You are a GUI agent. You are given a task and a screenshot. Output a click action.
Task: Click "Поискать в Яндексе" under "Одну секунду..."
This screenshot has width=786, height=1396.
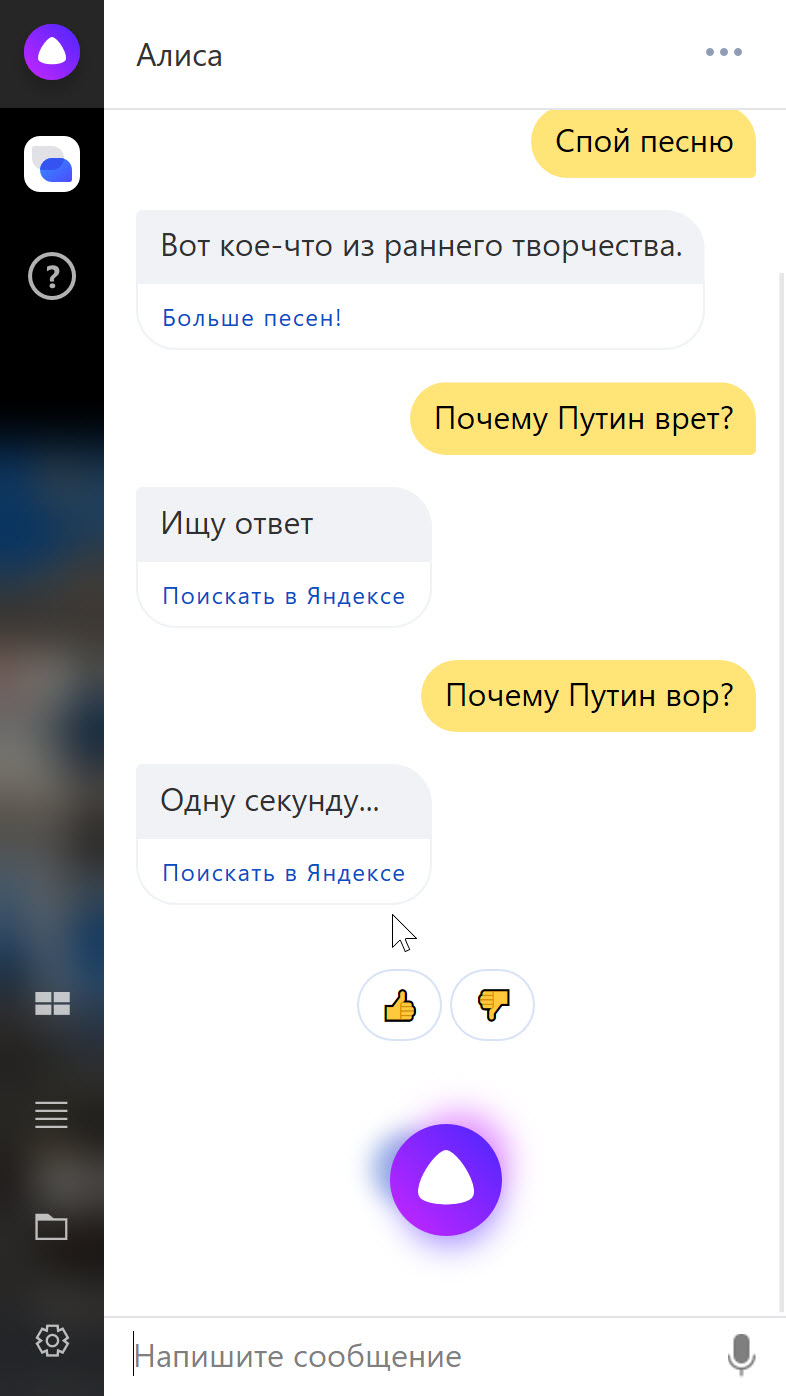point(284,873)
